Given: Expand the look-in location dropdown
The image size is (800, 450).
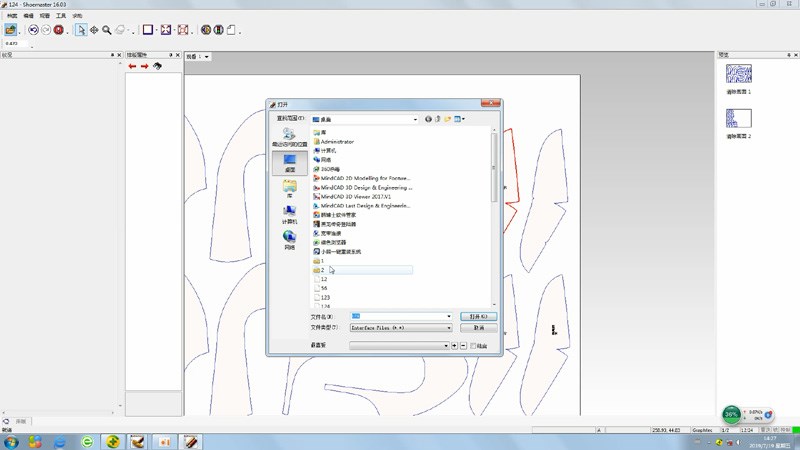Looking at the screenshot, I should (414, 119).
